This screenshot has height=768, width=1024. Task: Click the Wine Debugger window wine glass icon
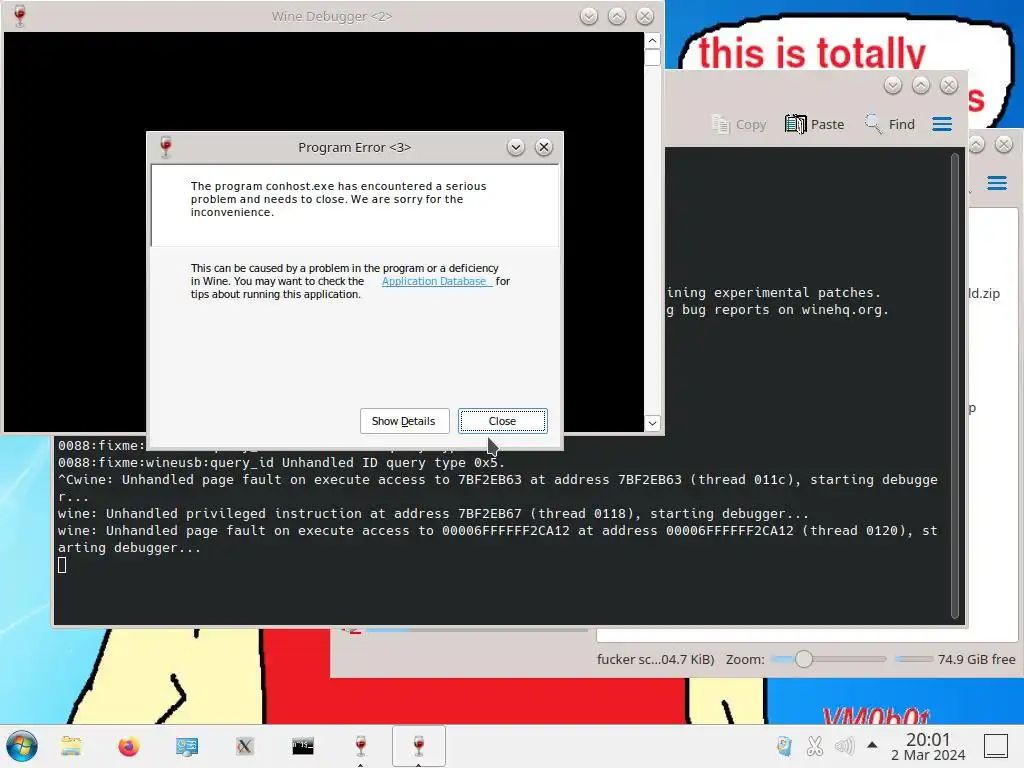click(20, 16)
